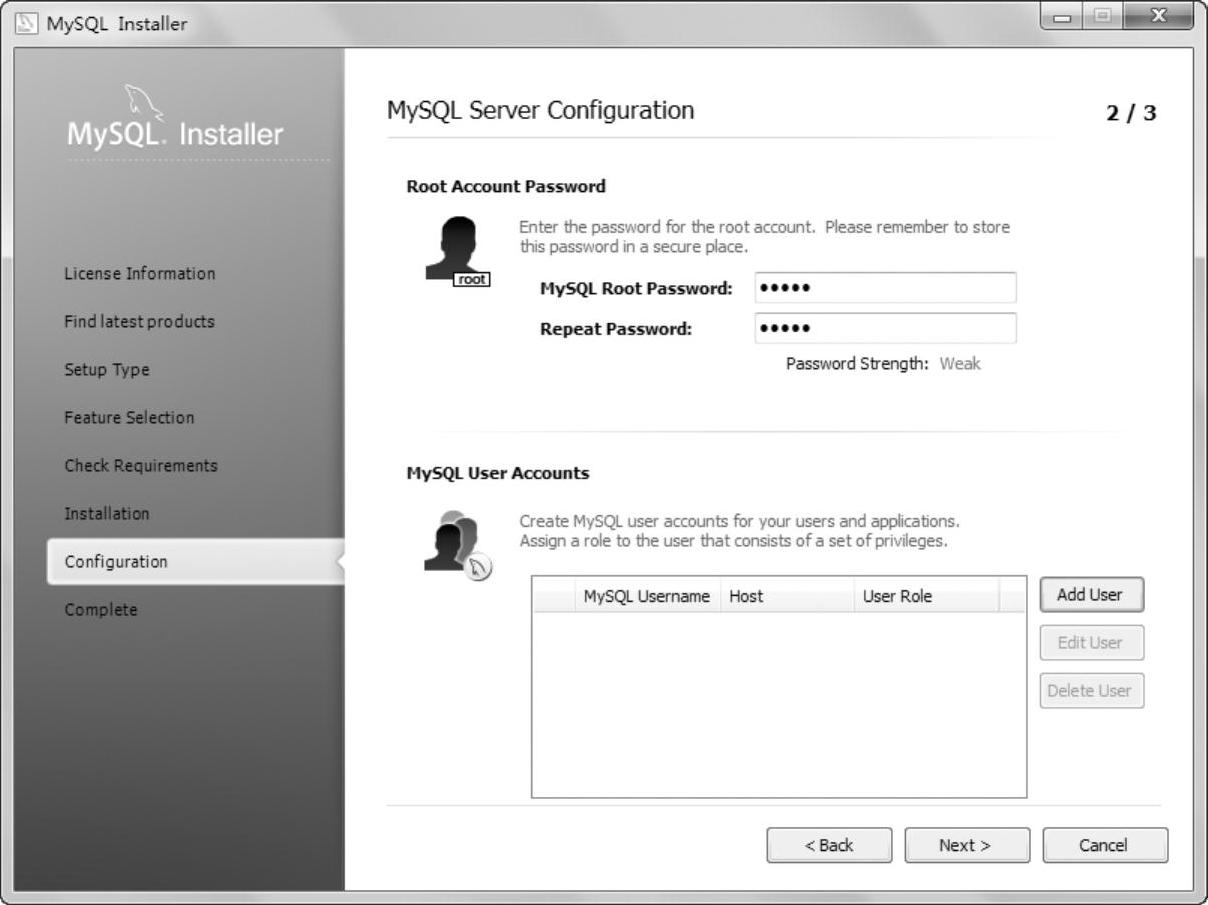Open the Find latest products step
Screen dimensions: 1208x905
click(139, 322)
